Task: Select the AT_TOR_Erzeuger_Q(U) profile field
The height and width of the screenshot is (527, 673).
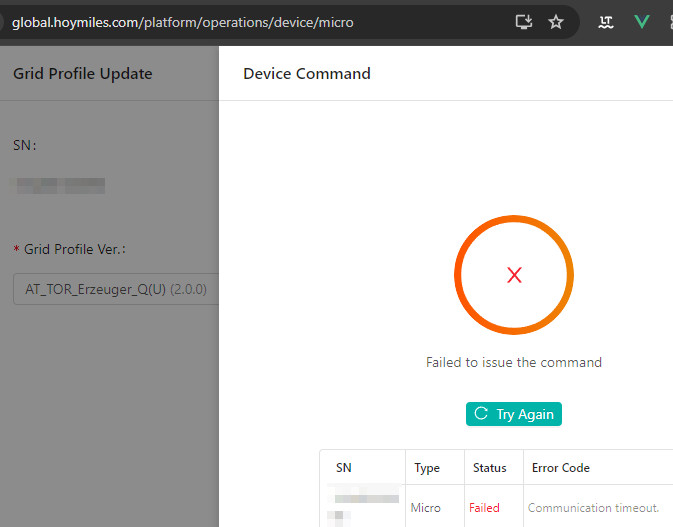Action: (90, 289)
